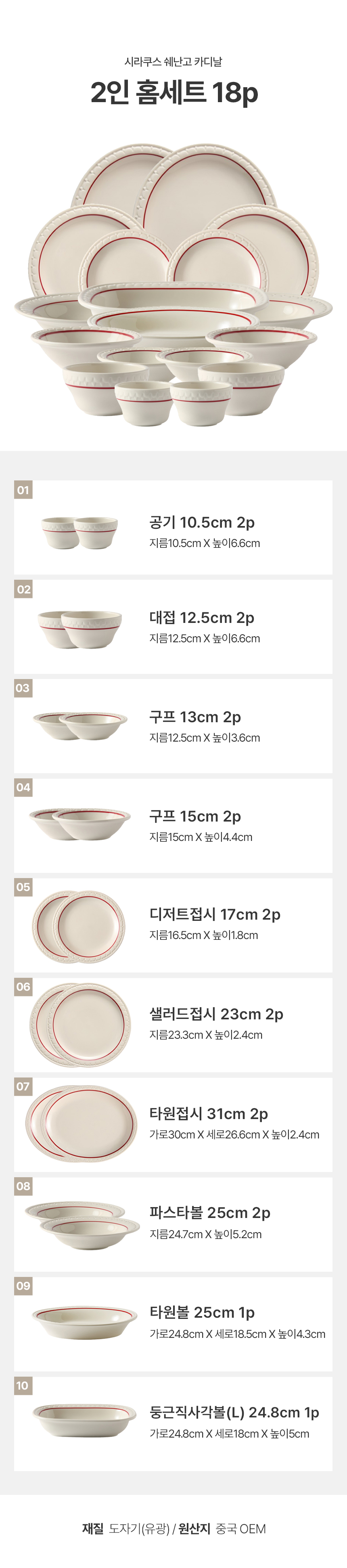Click the '재질 도자기(유광)' material label
This screenshot has height=1568, width=347.
126,1528
